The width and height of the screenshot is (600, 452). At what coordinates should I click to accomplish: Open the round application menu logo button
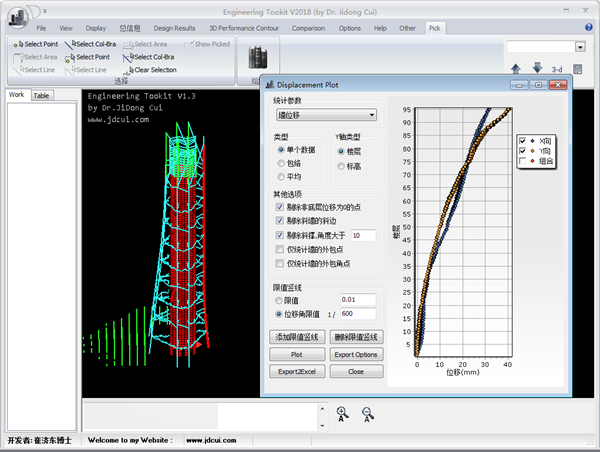click(x=18, y=17)
